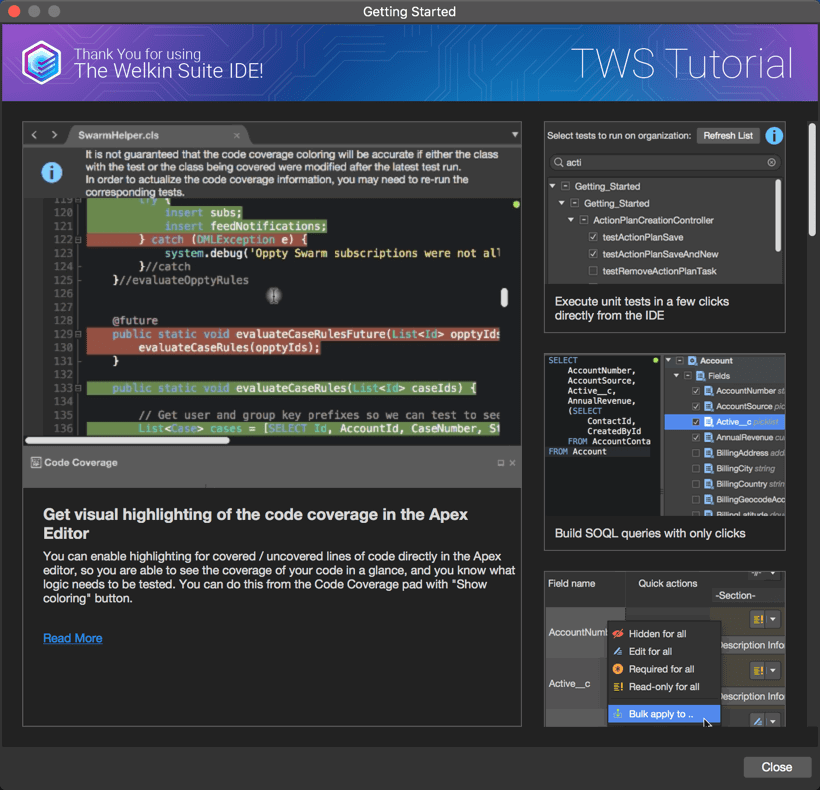820x790 pixels.
Task: Choose 'Hidden for all' from the quick actions menu
Action: tap(664, 634)
